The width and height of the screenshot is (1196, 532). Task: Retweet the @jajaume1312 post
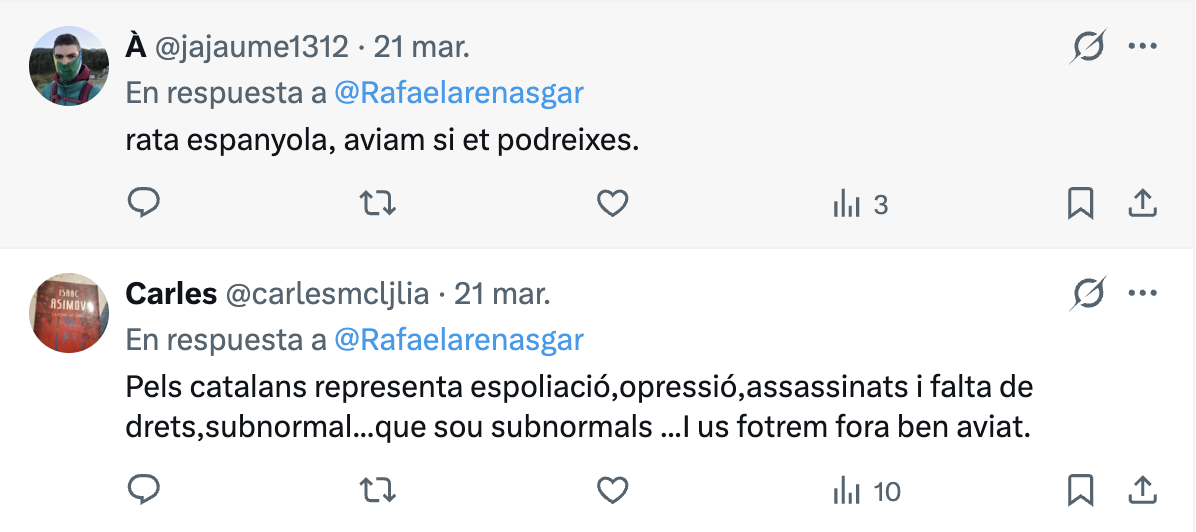tap(377, 204)
